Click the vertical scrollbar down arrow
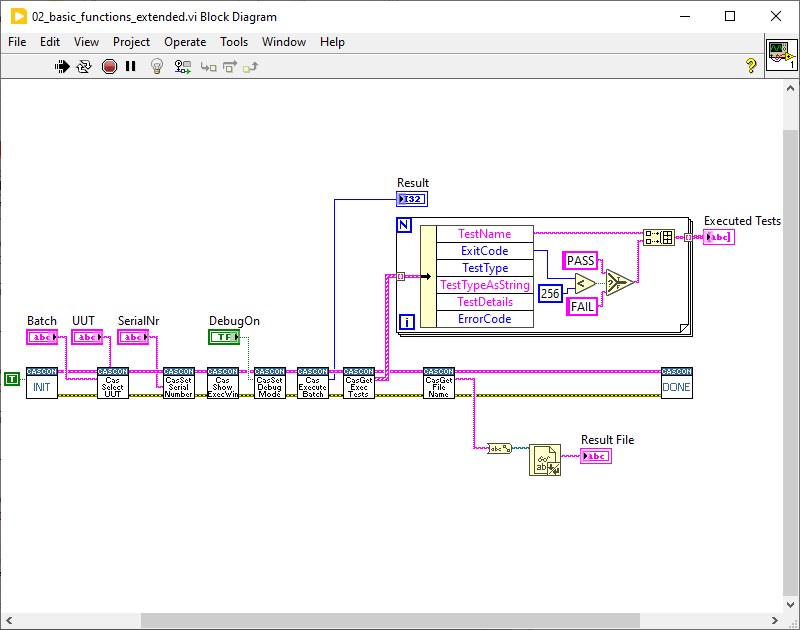800x630 pixels. [790, 605]
